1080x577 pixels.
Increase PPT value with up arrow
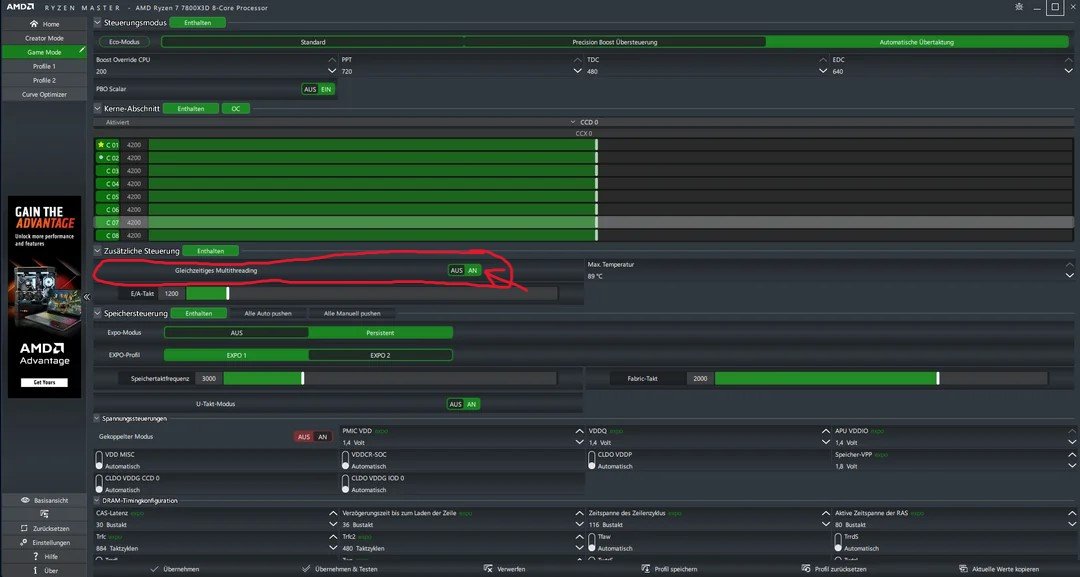[x=577, y=60]
